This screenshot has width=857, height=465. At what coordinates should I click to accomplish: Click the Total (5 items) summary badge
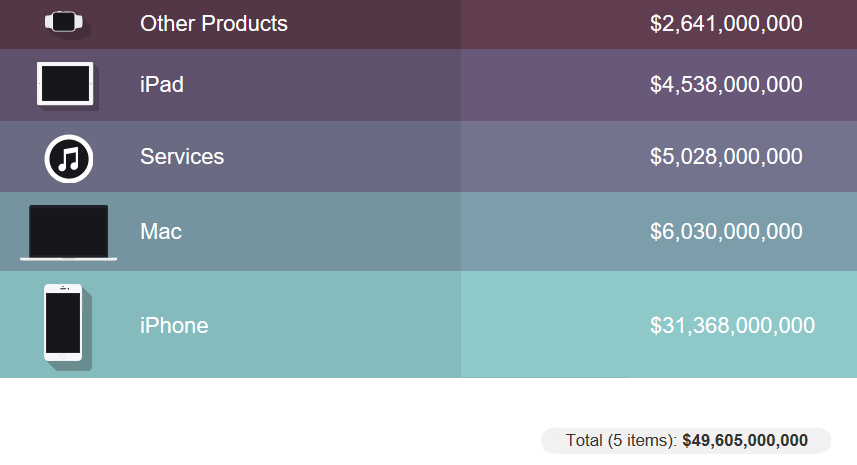686,440
